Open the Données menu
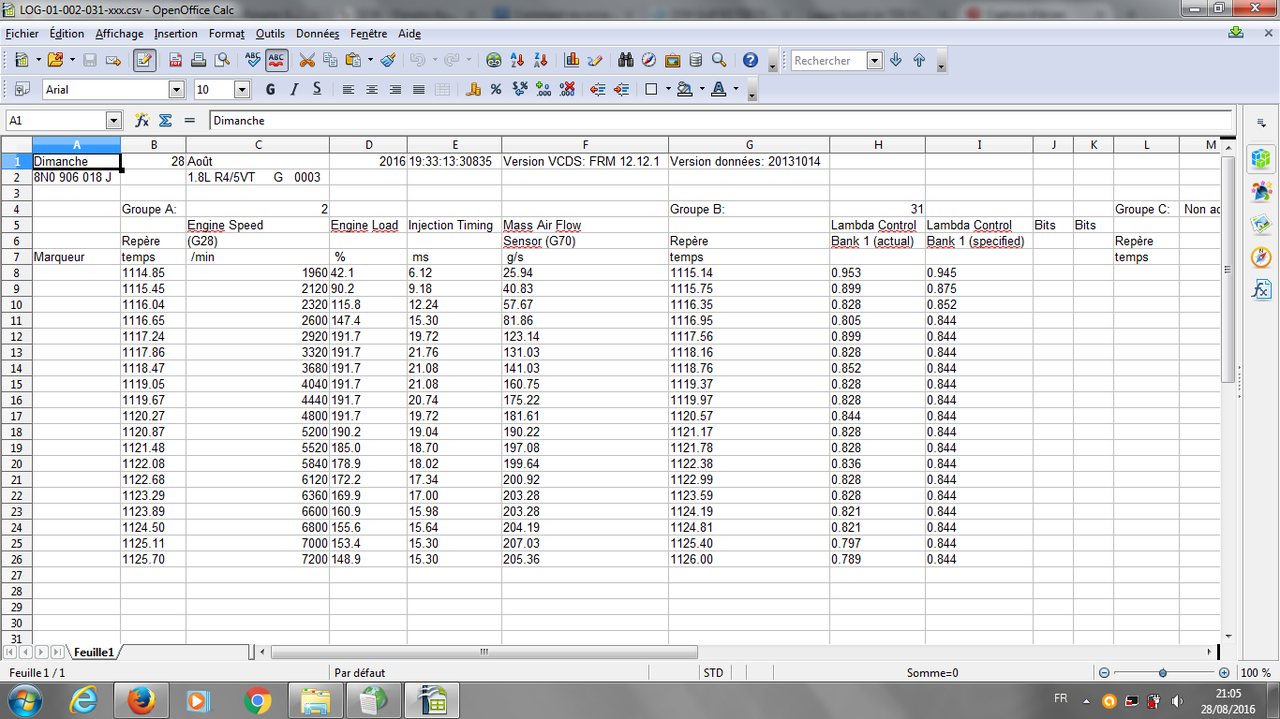 [x=317, y=33]
